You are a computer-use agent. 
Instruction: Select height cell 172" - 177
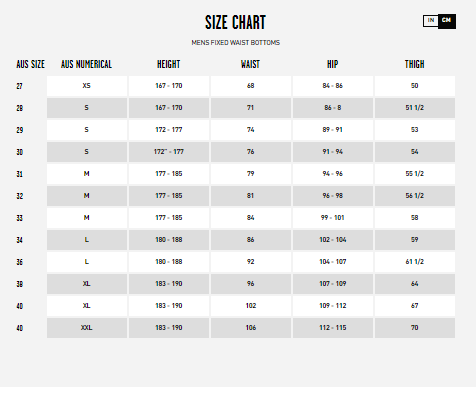tap(169, 152)
